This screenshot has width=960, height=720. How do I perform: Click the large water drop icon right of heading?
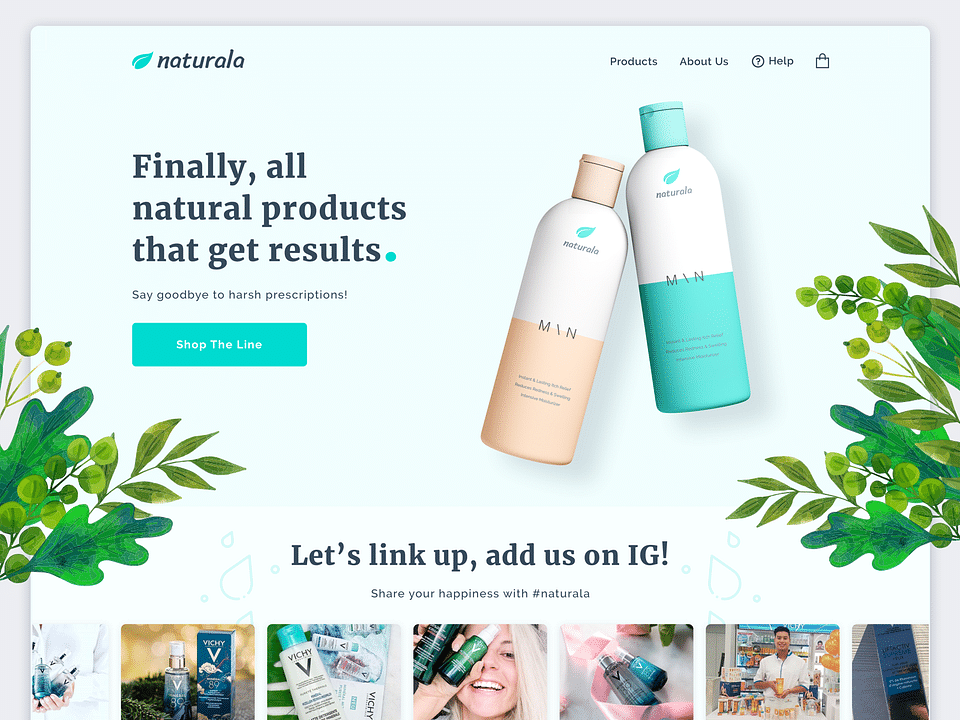724,577
